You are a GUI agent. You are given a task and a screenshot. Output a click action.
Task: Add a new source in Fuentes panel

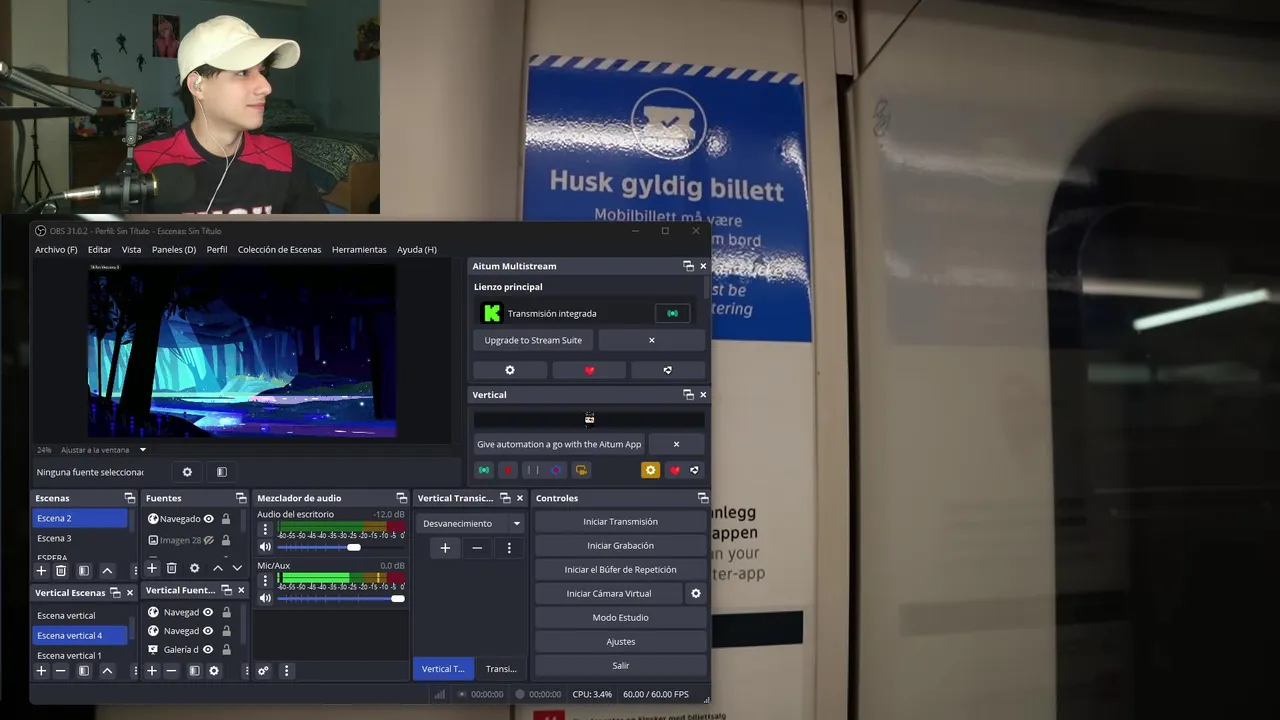point(152,568)
